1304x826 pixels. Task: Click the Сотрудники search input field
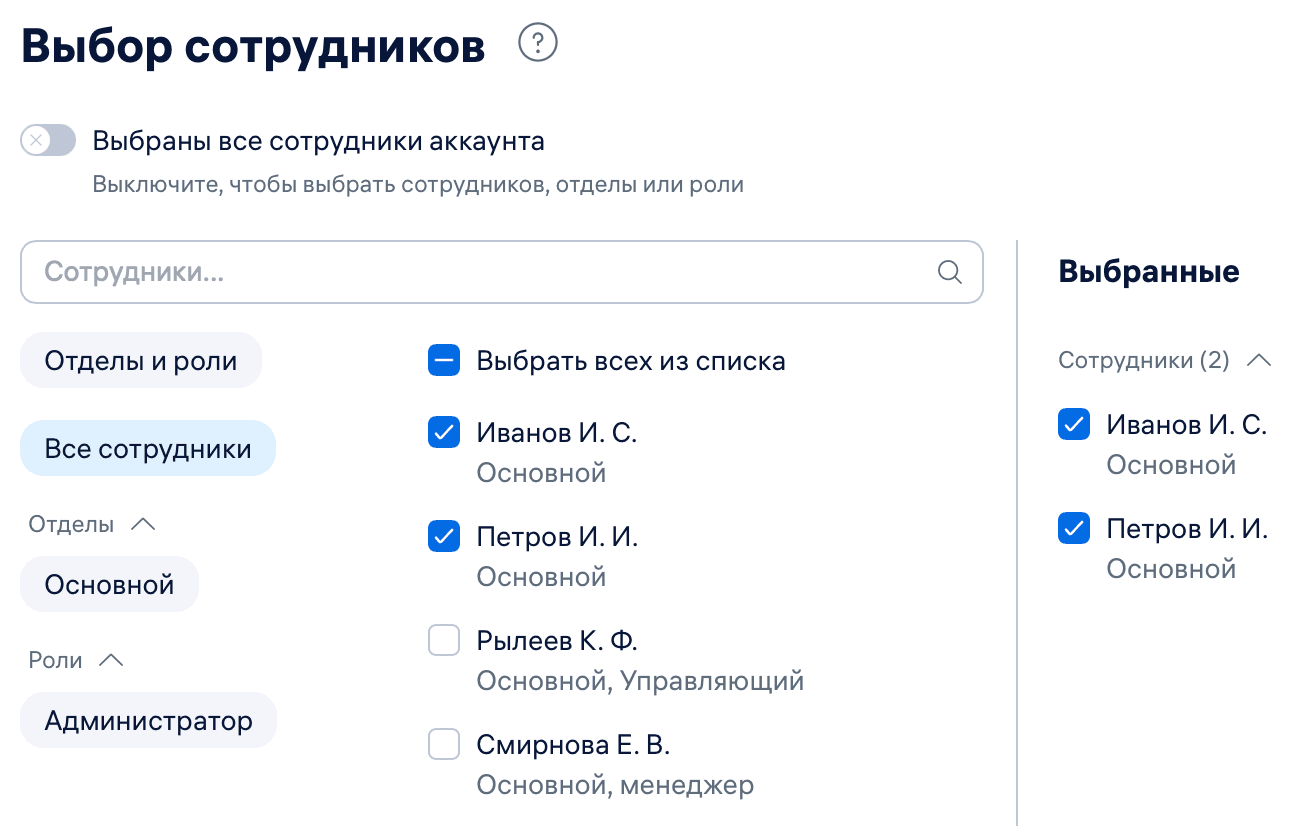pyautogui.click(x=400, y=271)
